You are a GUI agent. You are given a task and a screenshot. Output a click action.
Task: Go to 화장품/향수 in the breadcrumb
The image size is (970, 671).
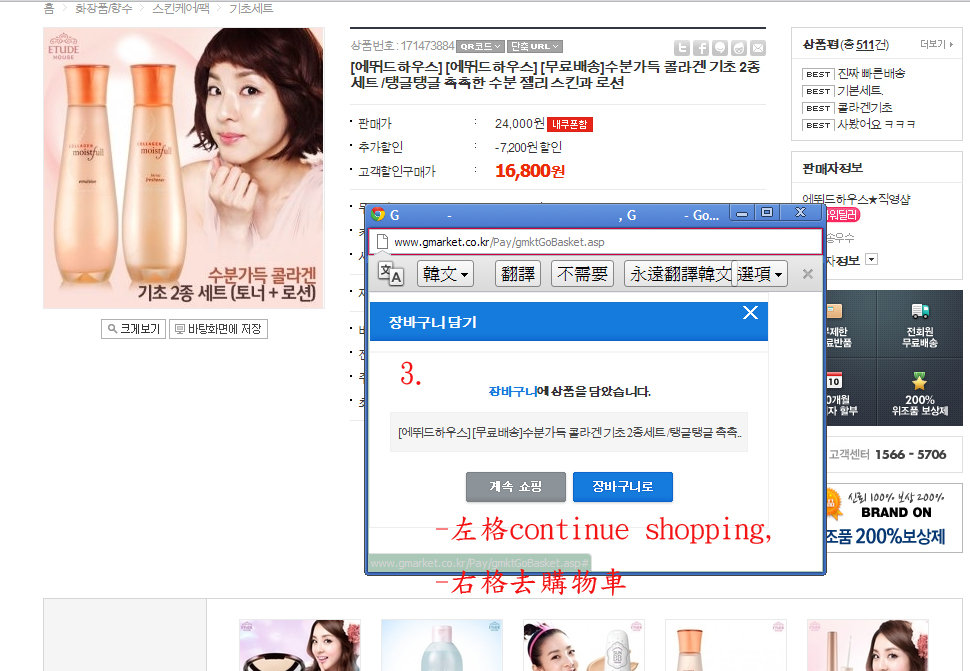click(103, 8)
